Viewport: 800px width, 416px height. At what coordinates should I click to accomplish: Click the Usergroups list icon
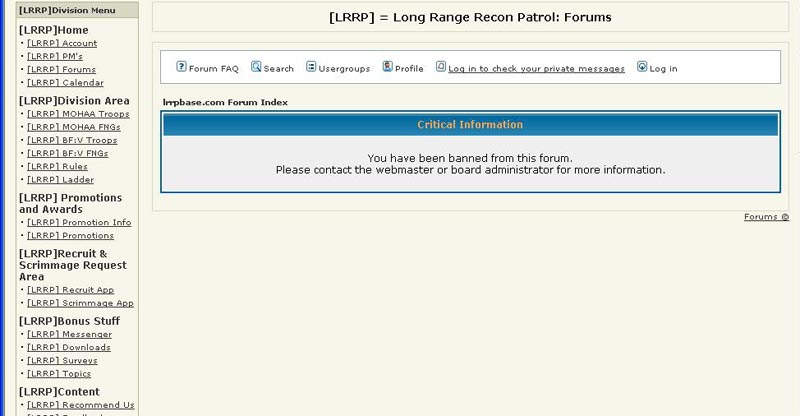[311, 66]
